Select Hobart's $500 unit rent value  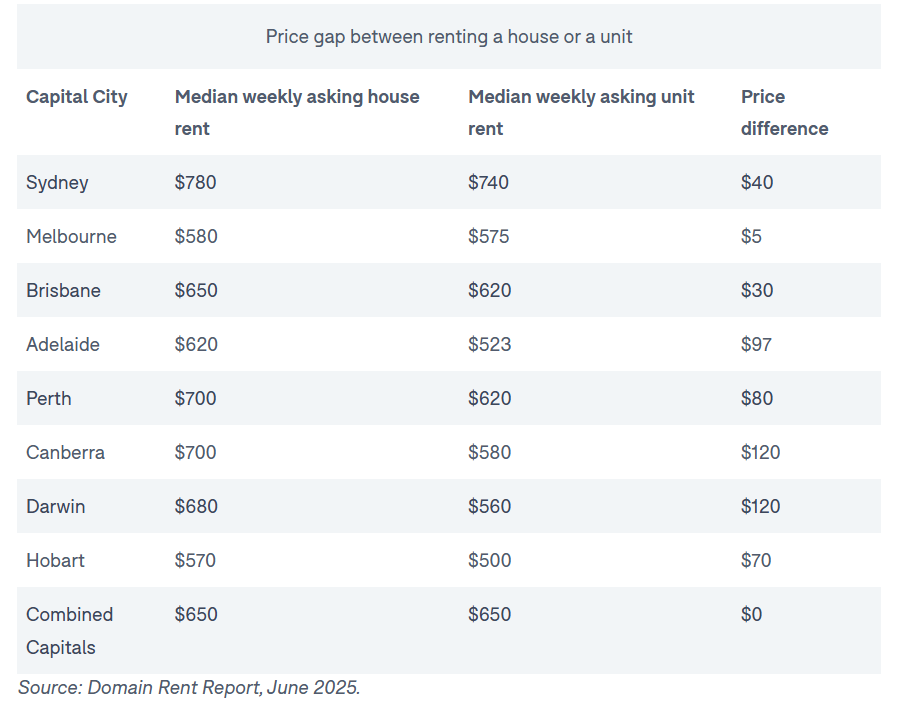coord(490,560)
